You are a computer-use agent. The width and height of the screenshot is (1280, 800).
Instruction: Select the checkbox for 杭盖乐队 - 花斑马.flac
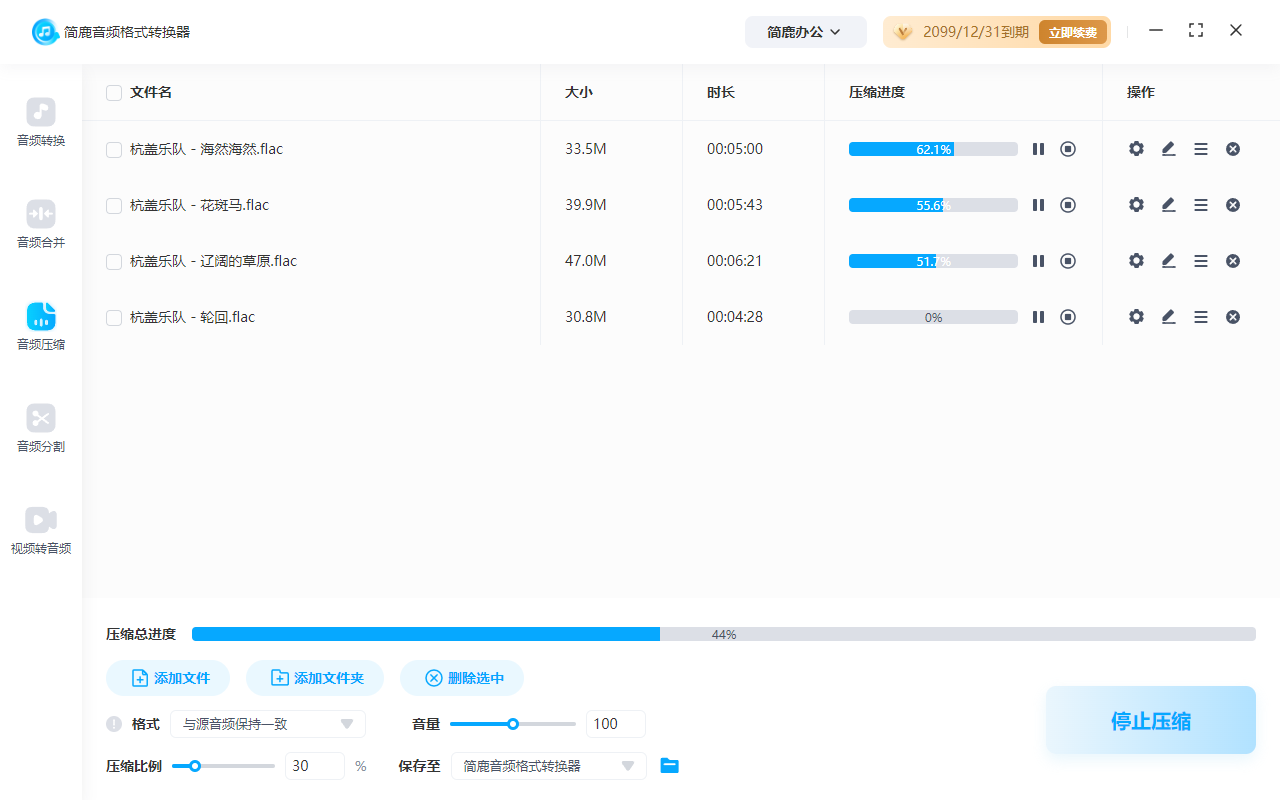113,204
